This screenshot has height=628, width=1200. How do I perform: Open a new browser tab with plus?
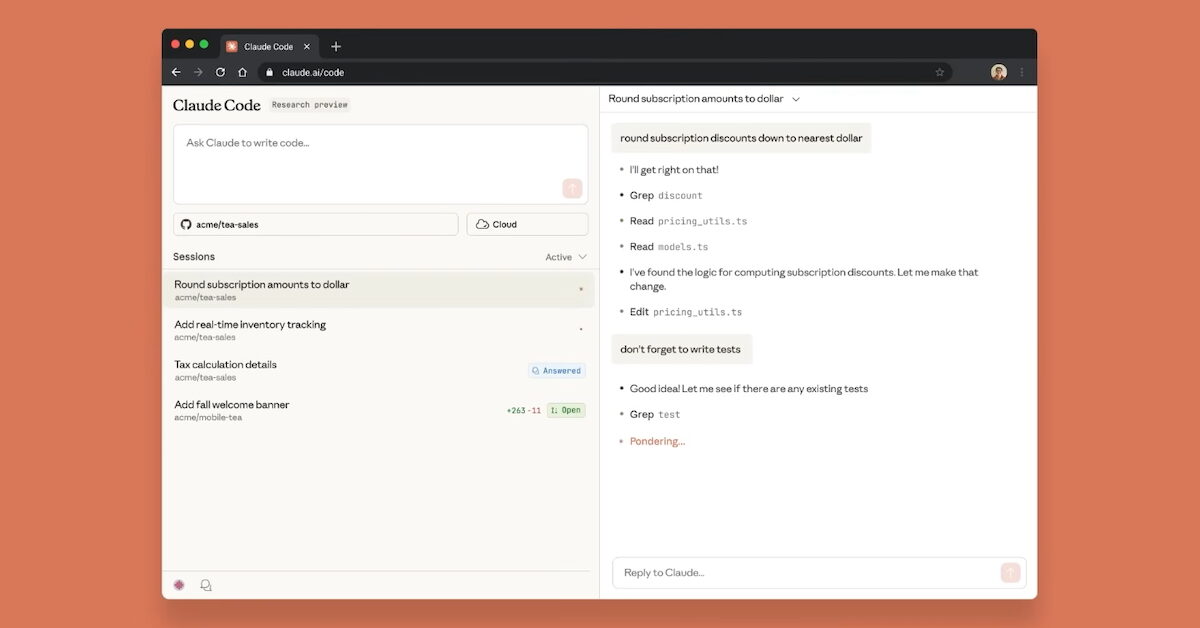pos(336,46)
